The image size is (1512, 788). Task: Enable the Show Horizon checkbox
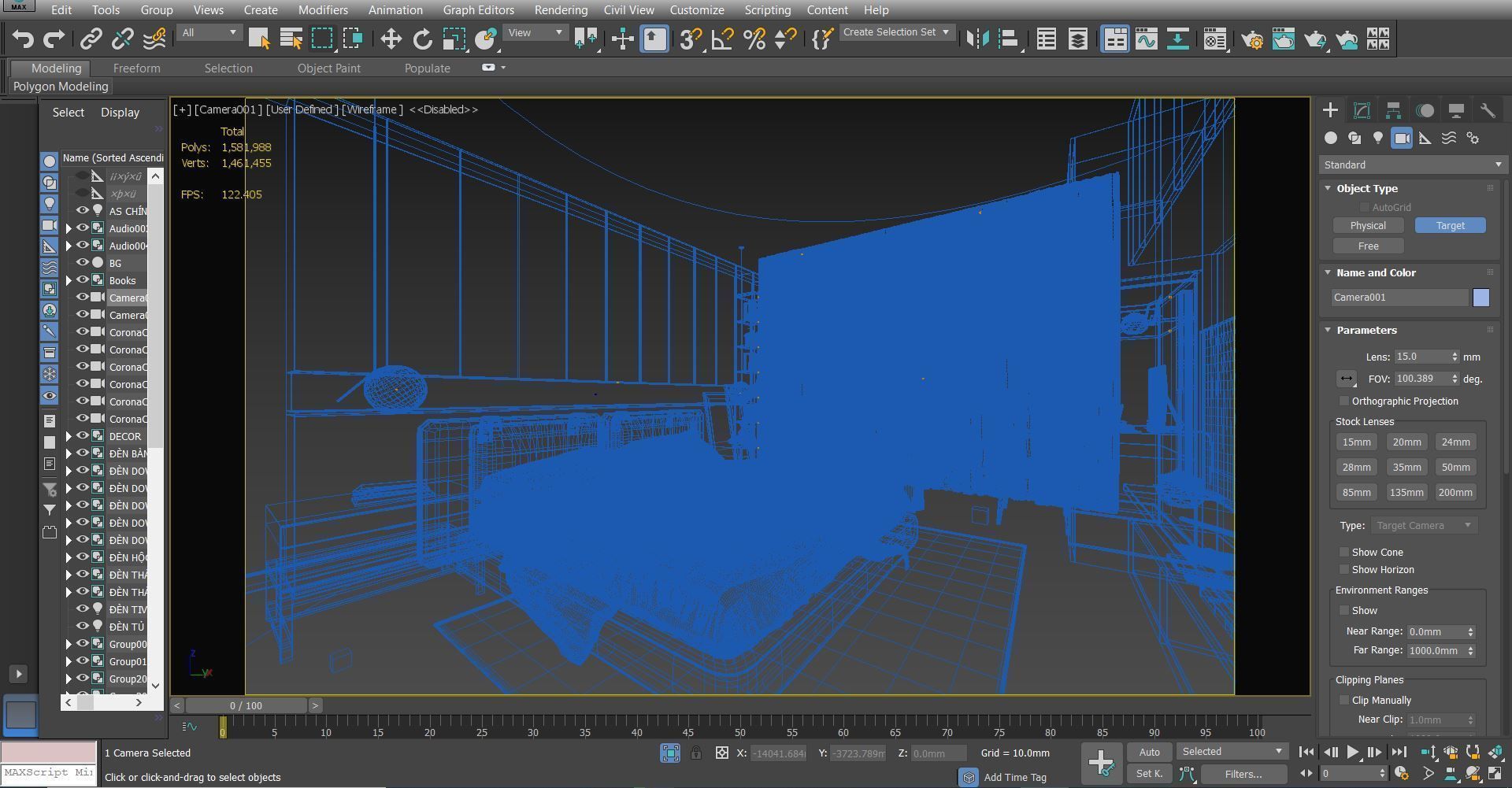[1344, 570]
